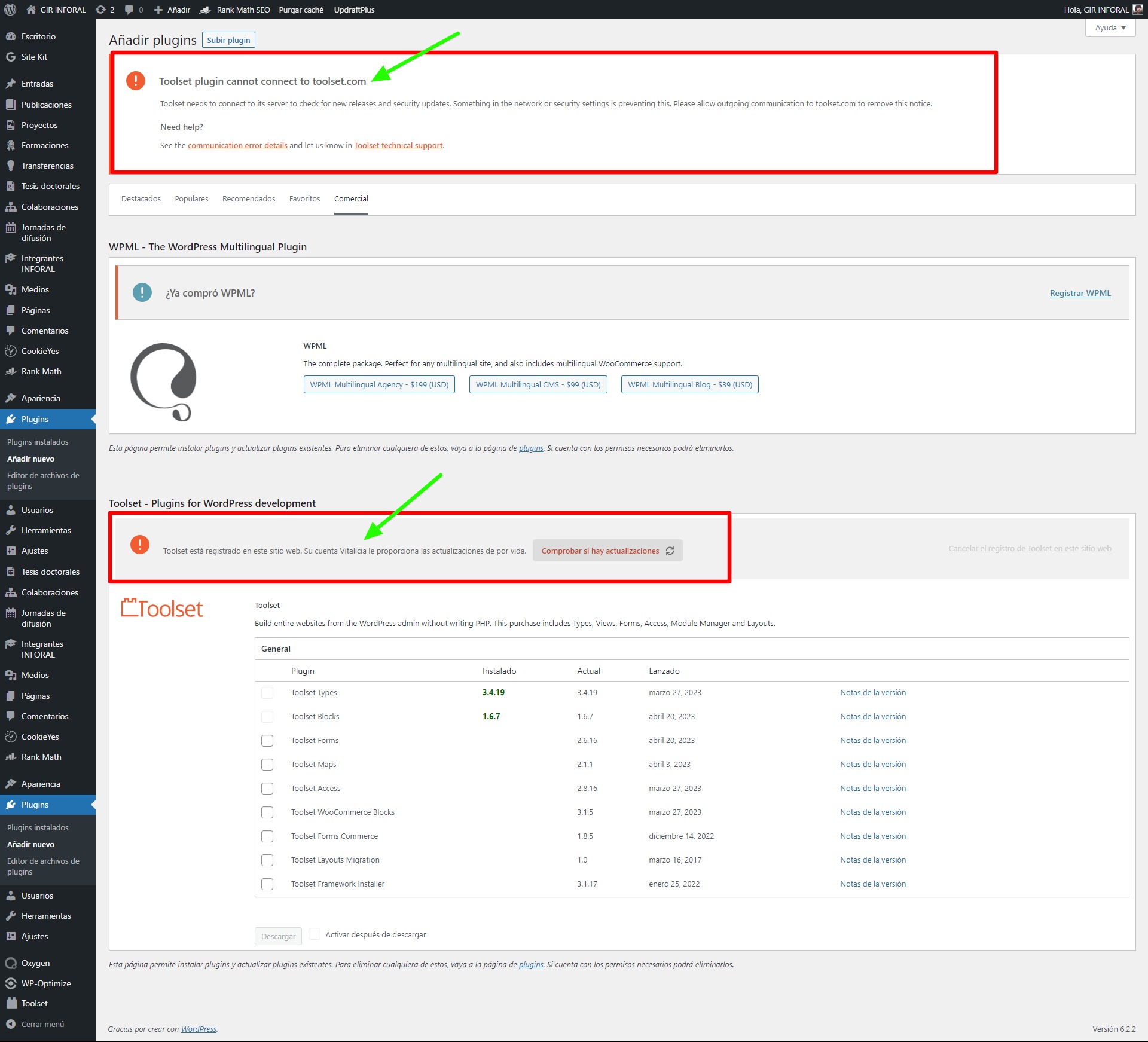Open the Oxygen sidebar icon

[x=11, y=963]
